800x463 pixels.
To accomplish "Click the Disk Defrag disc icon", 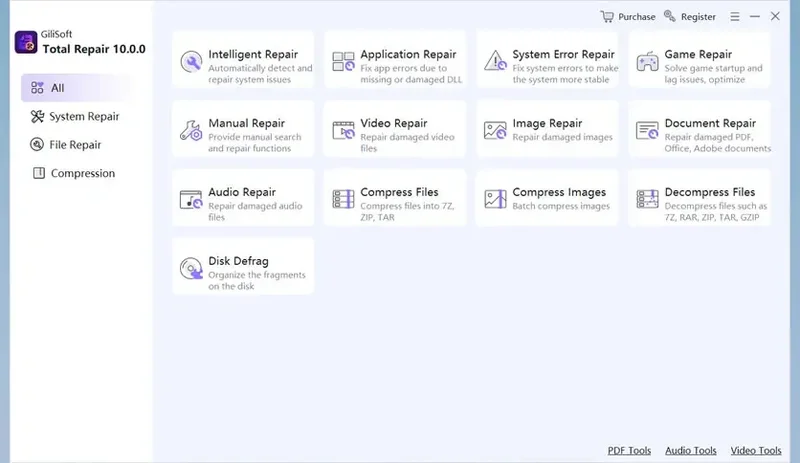I will (191, 268).
